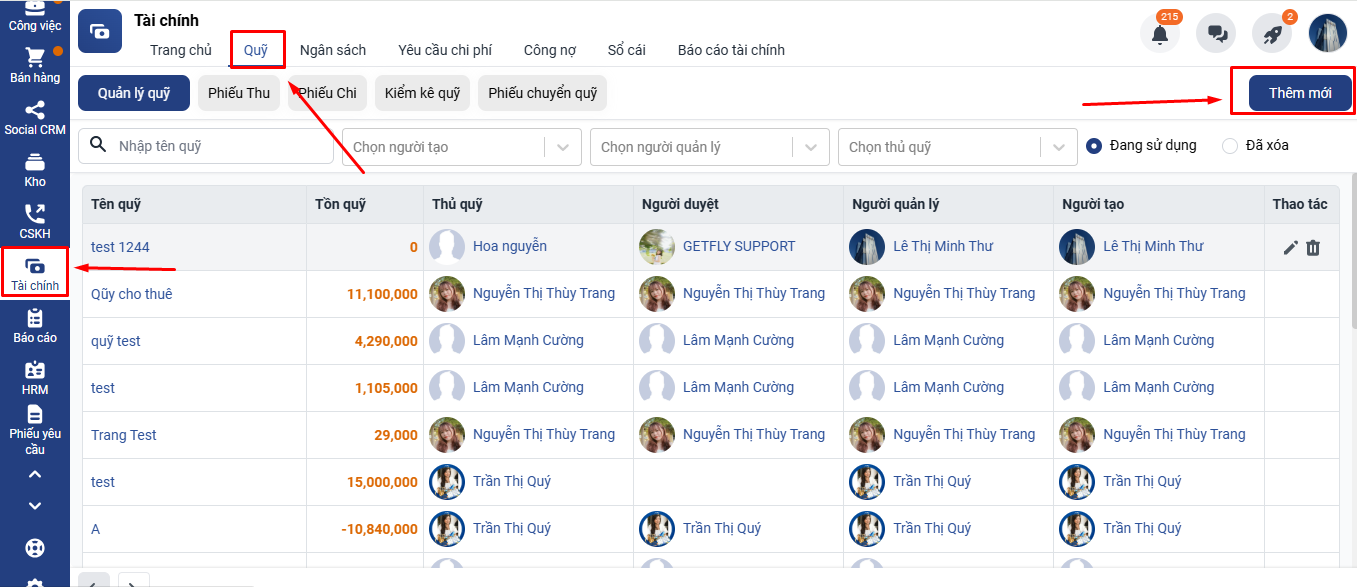Screen dimensions: 1357x587
Task: Delete the test 1244 fund with trash icon
Action: (x=1313, y=247)
